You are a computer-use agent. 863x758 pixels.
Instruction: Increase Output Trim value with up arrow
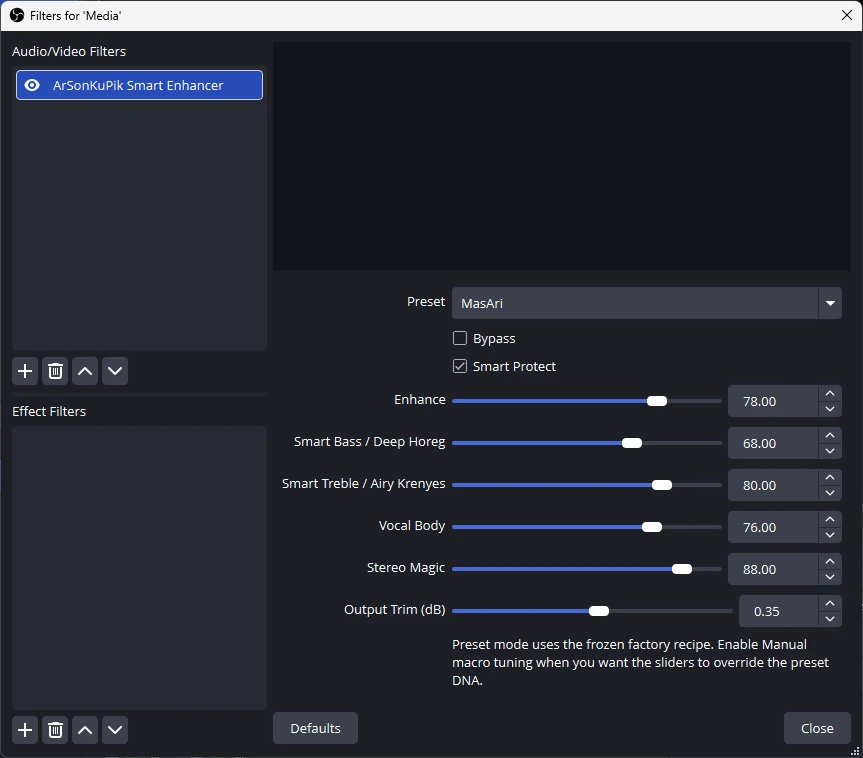[x=830, y=603]
